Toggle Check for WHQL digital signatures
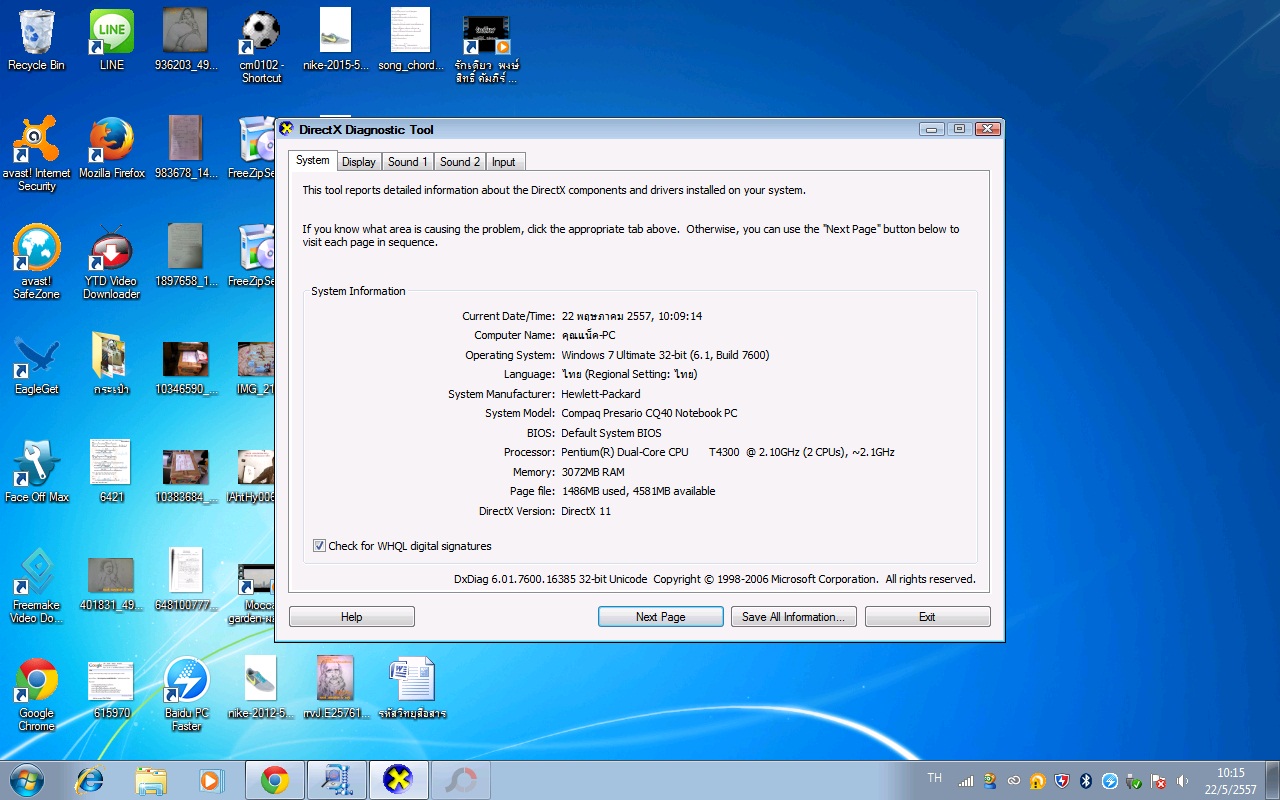This screenshot has height=800, width=1280. [319, 546]
